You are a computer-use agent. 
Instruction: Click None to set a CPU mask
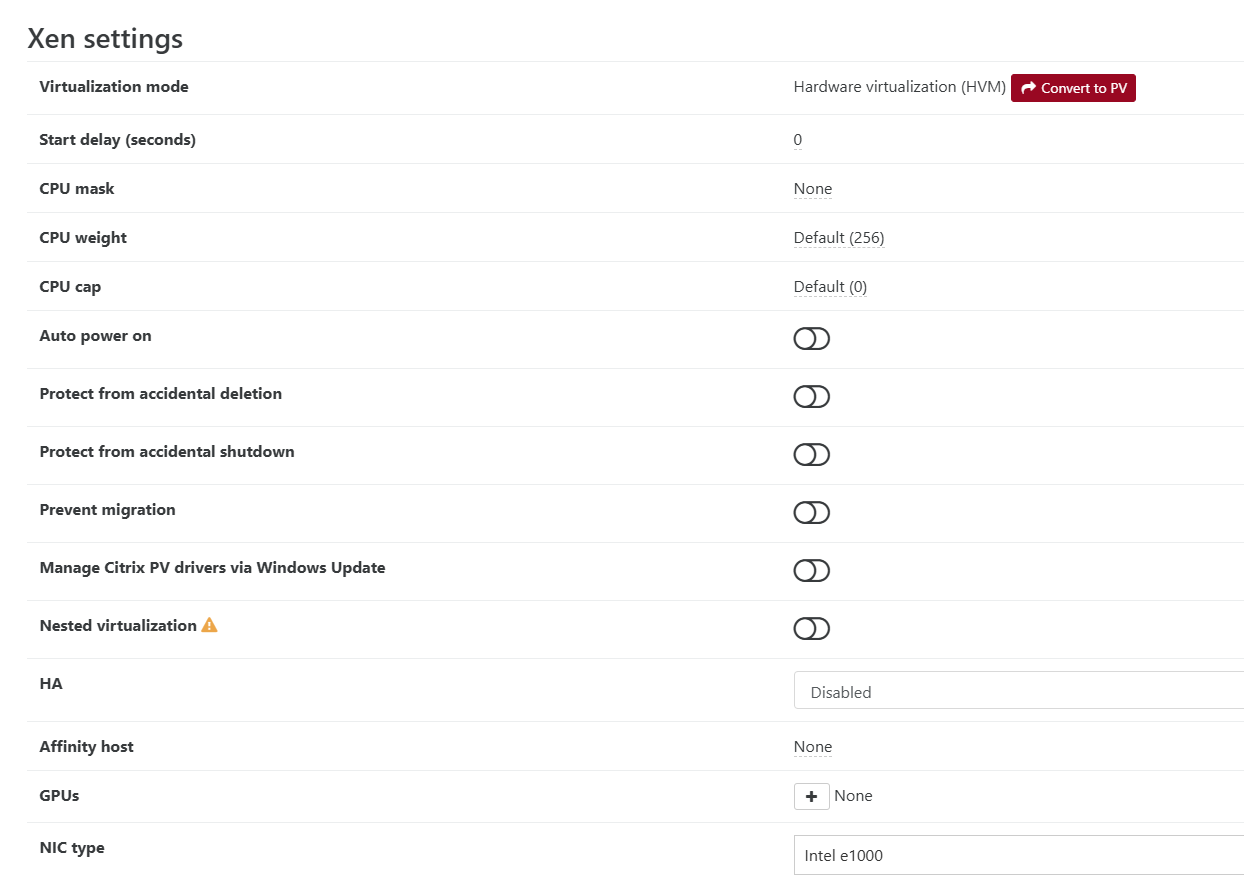(x=812, y=188)
